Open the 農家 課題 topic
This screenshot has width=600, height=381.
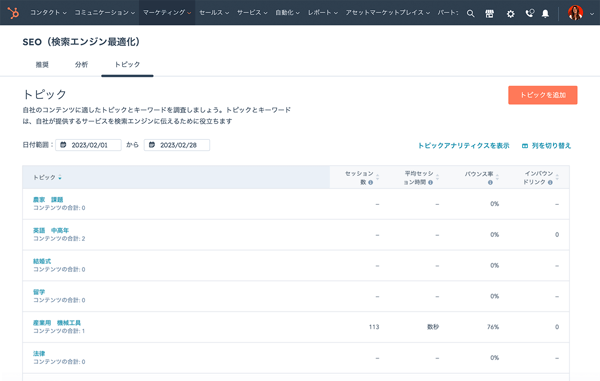pyautogui.click(x=48, y=200)
